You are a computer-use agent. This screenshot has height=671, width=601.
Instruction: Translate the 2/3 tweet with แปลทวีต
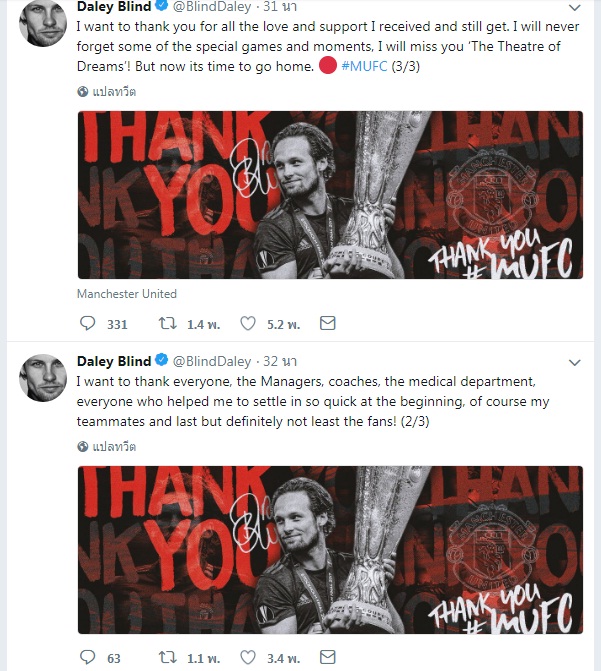[x=107, y=447]
